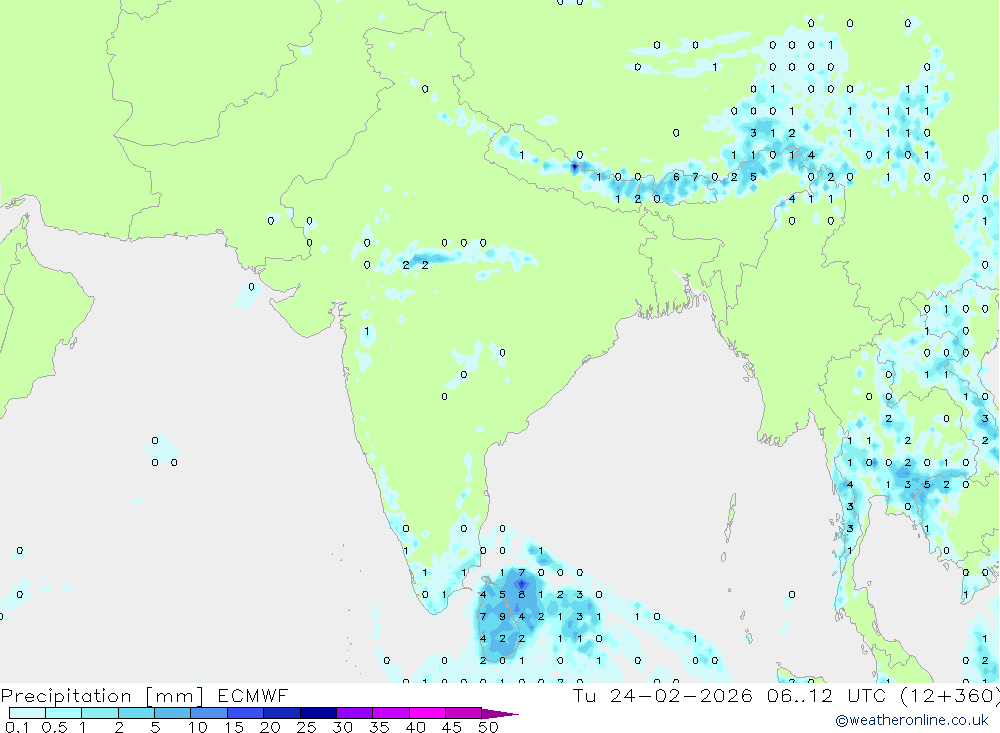This screenshot has width=1000, height=733.
Task: Pick the 1–2 mm legend color segment
Action: point(100,713)
